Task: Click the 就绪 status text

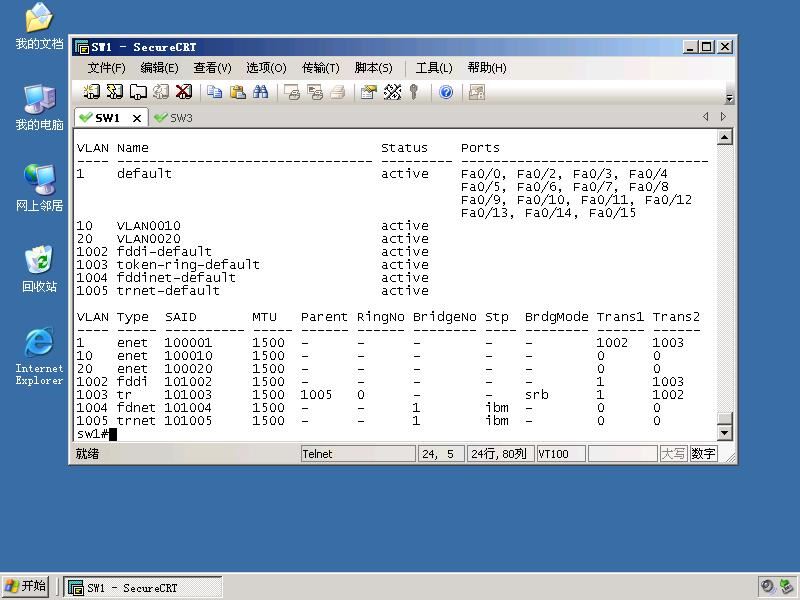Action: (x=87, y=454)
